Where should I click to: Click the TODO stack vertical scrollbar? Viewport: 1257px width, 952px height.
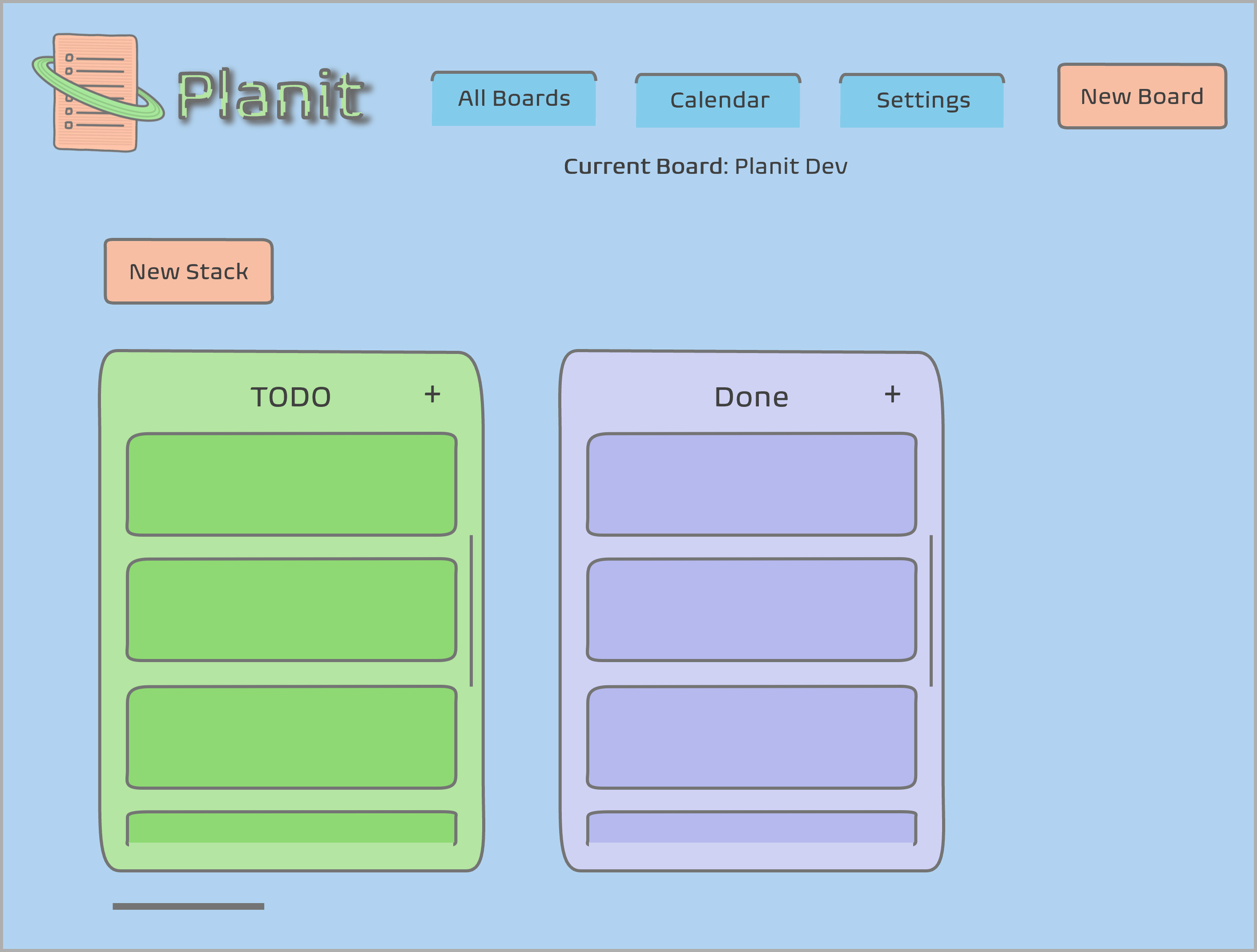[471, 611]
